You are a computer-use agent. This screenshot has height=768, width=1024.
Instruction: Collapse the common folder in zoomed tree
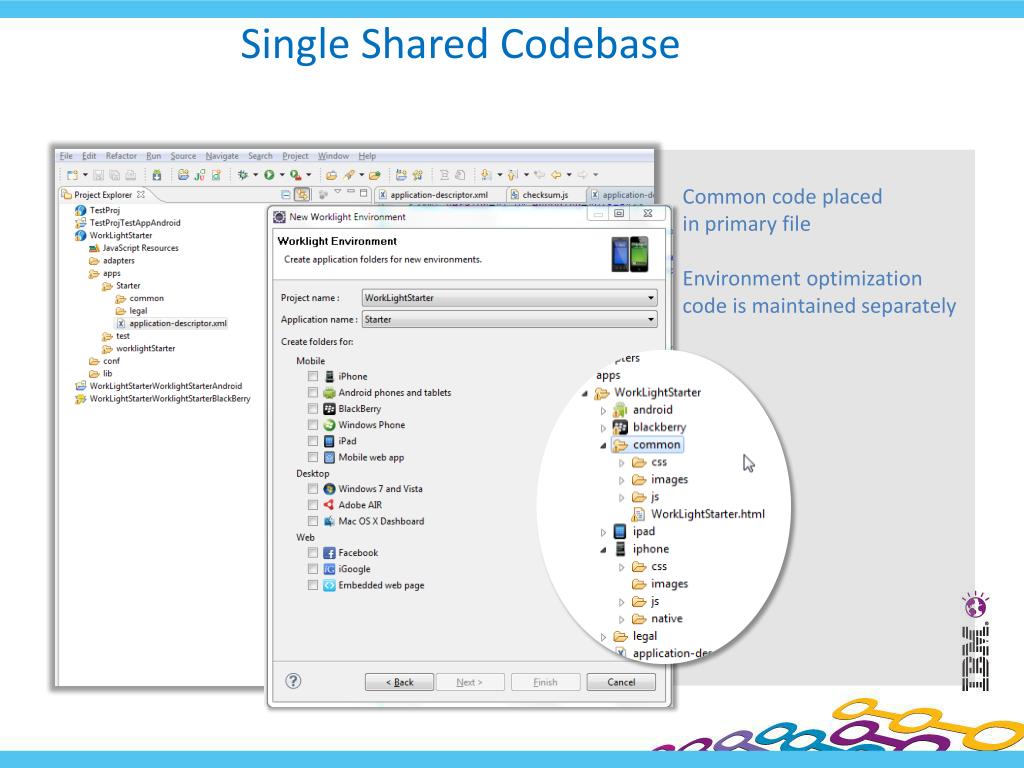(603, 445)
